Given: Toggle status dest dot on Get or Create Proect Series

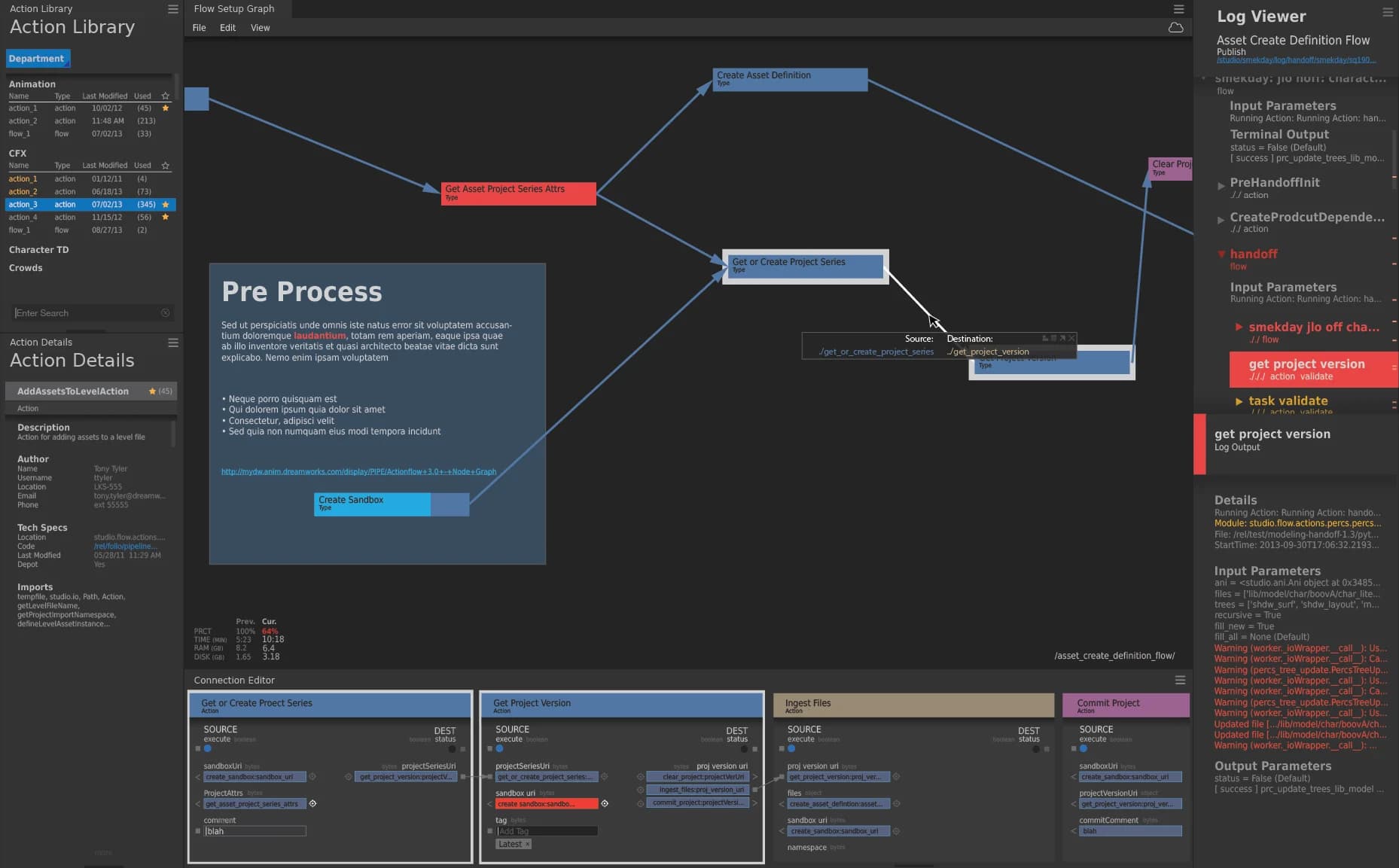Looking at the screenshot, I should tap(453, 749).
